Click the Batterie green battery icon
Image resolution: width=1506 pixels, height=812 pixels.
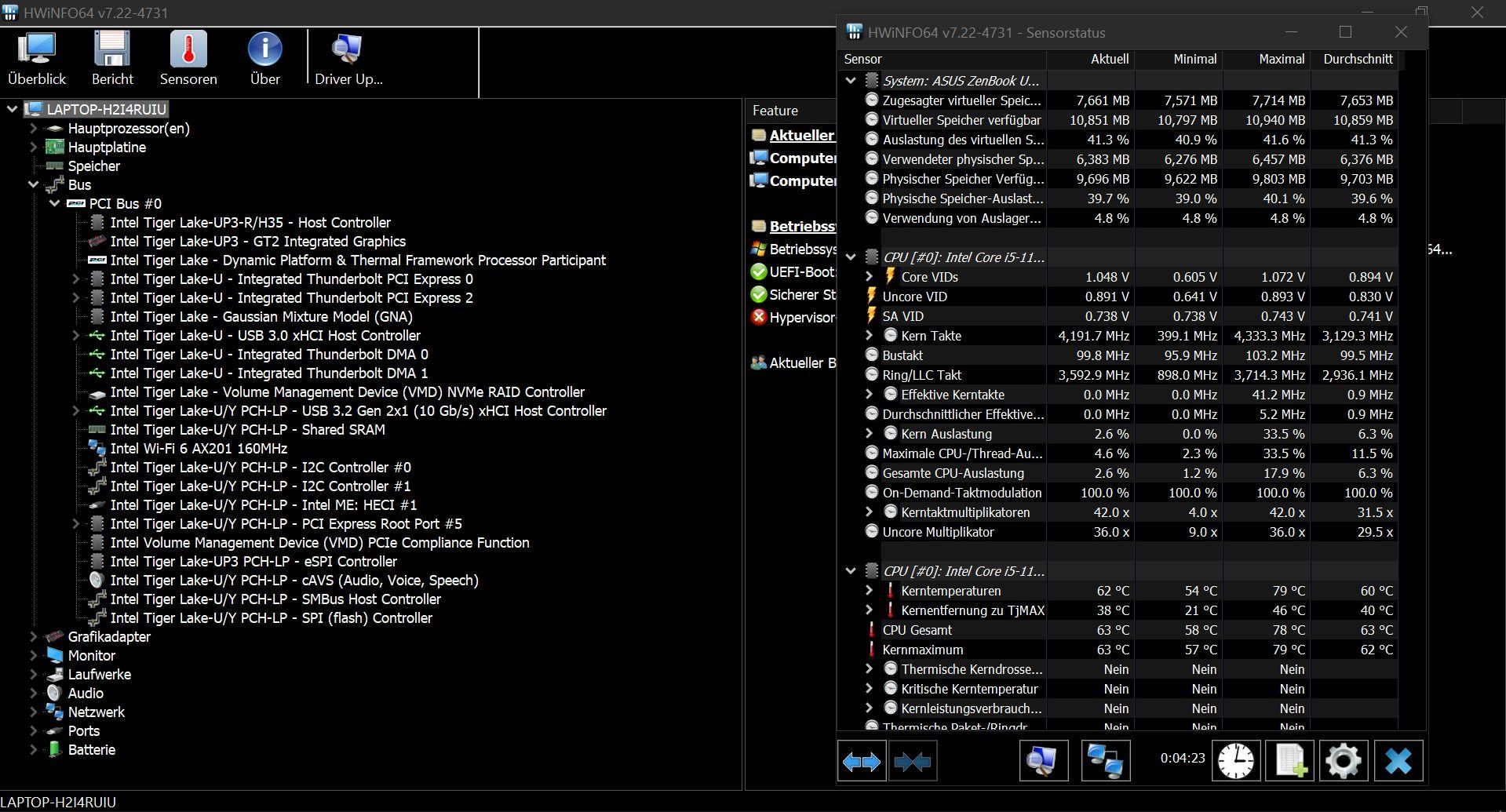point(54,749)
